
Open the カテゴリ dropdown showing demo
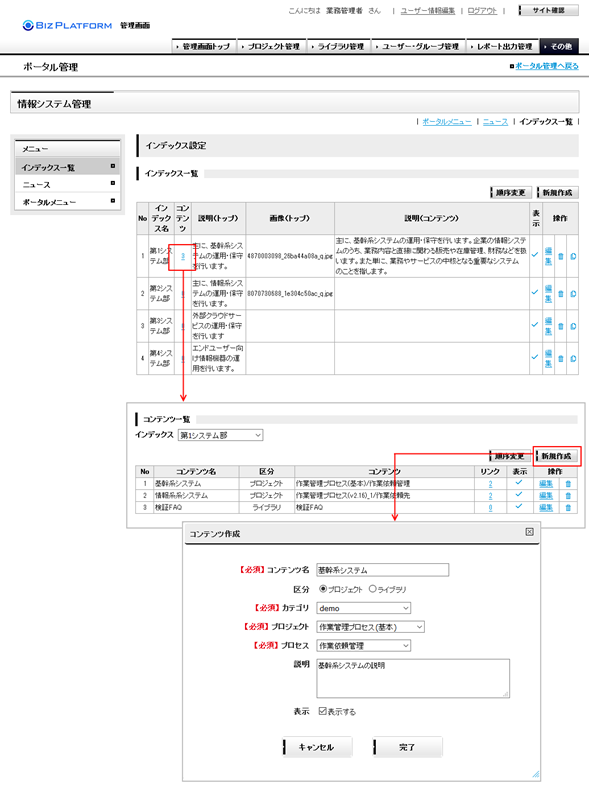tap(364, 608)
